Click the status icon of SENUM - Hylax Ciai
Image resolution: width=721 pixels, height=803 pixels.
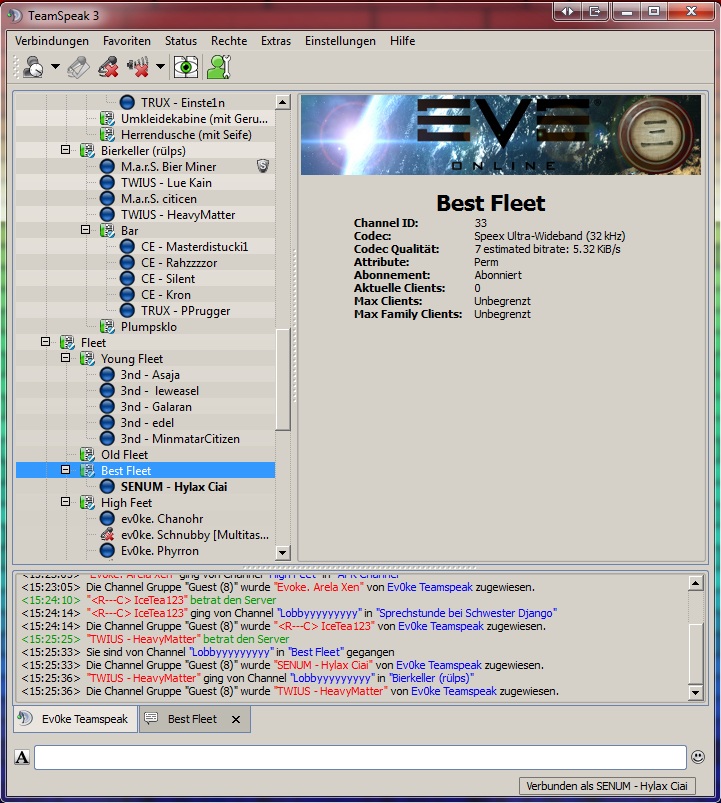[x=107, y=487]
